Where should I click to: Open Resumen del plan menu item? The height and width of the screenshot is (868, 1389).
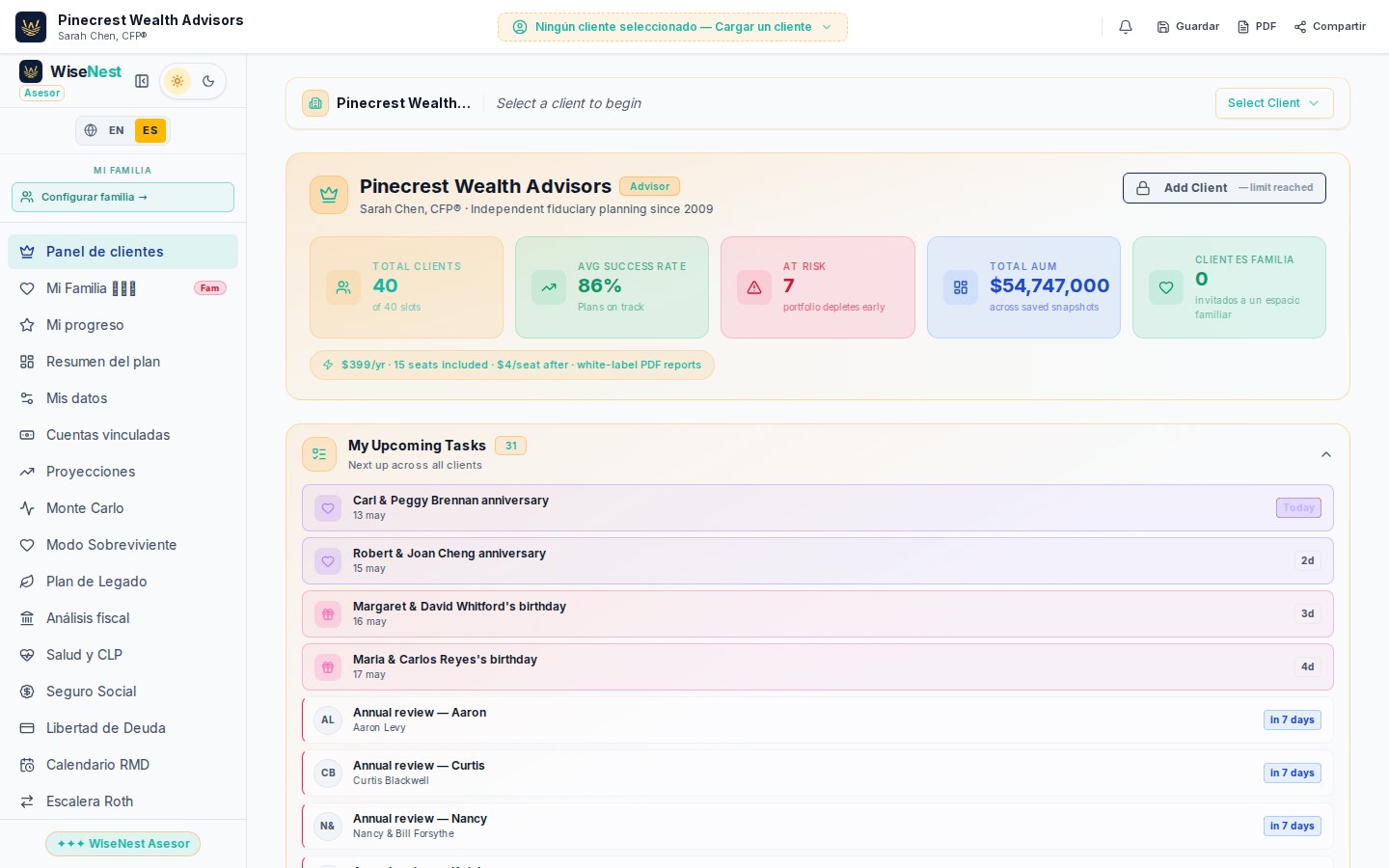[x=123, y=362]
